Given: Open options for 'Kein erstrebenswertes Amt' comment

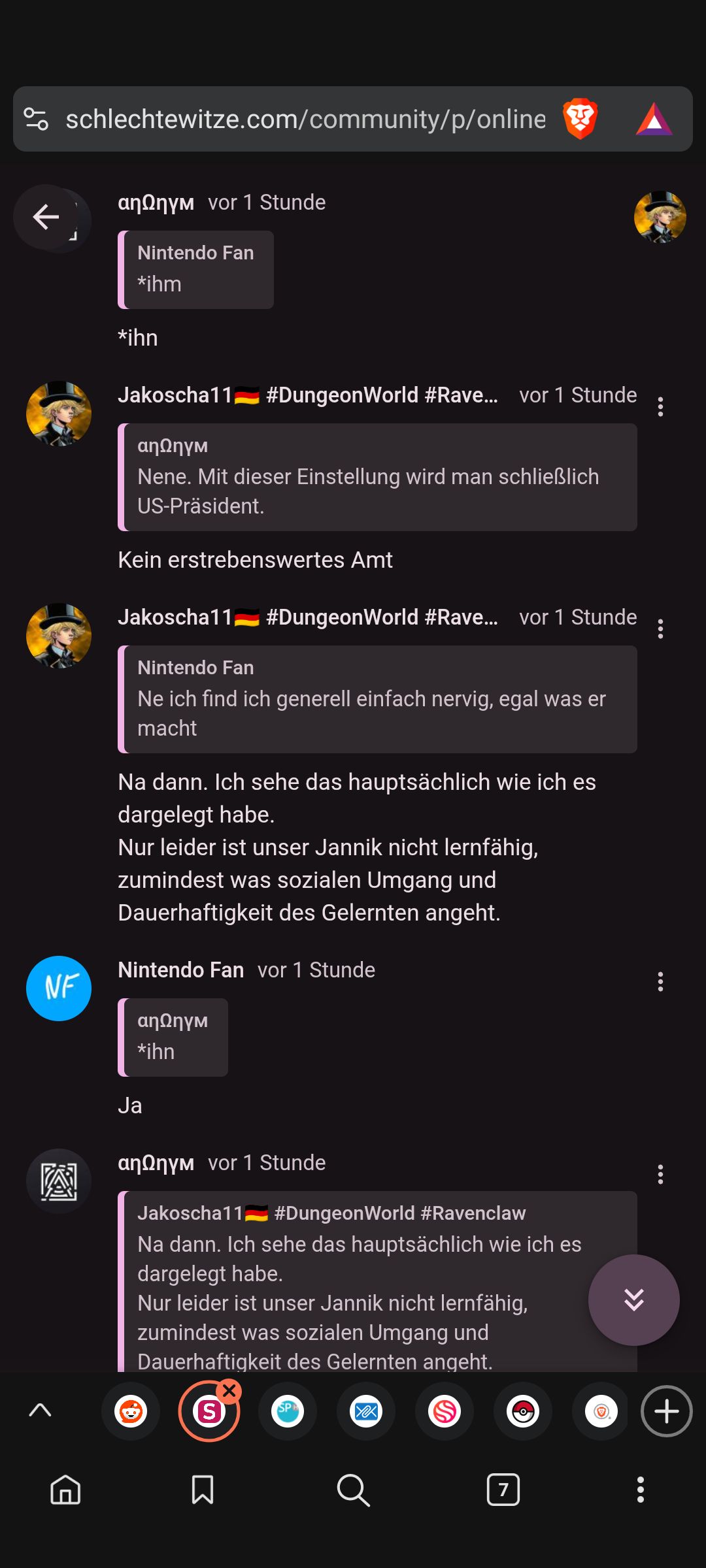Looking at the screenshot, I should (660, 406).
